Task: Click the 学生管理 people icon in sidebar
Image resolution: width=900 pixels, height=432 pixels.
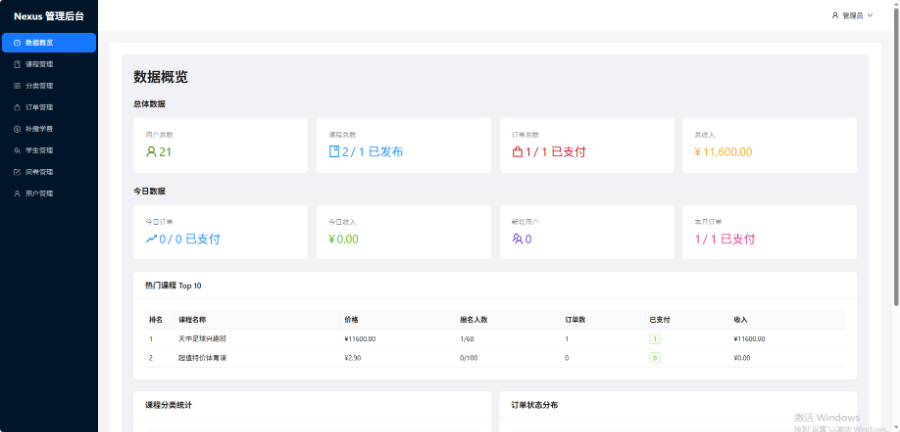Action: click(17, 150)
